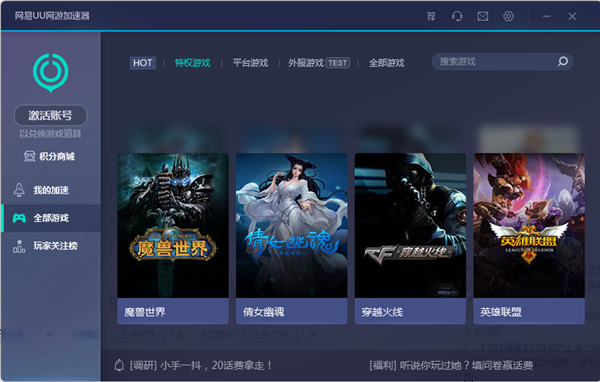Viewport: 600px width, 382px height.
Task: Click the 积分商城 shop icon
Action: (x=29, y=156)
